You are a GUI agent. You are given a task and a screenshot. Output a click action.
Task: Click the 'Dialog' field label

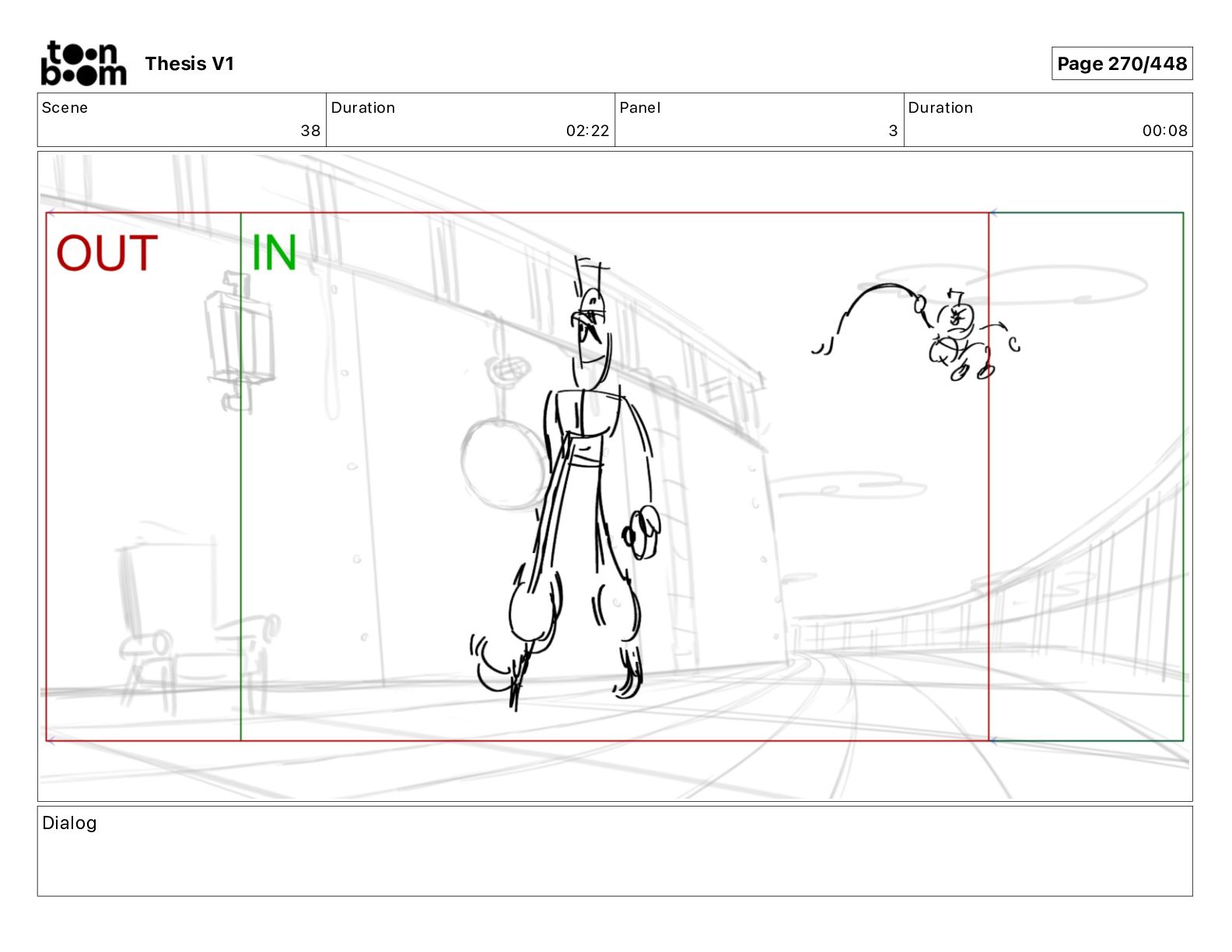click(x=69, y=823)
